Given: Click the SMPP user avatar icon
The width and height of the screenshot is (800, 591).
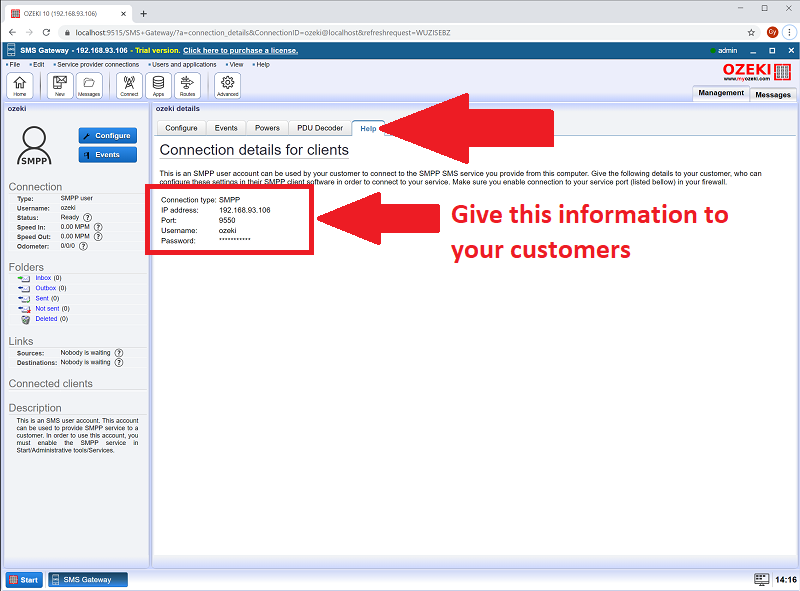Looking at the screenshot, I should (34, 145).
